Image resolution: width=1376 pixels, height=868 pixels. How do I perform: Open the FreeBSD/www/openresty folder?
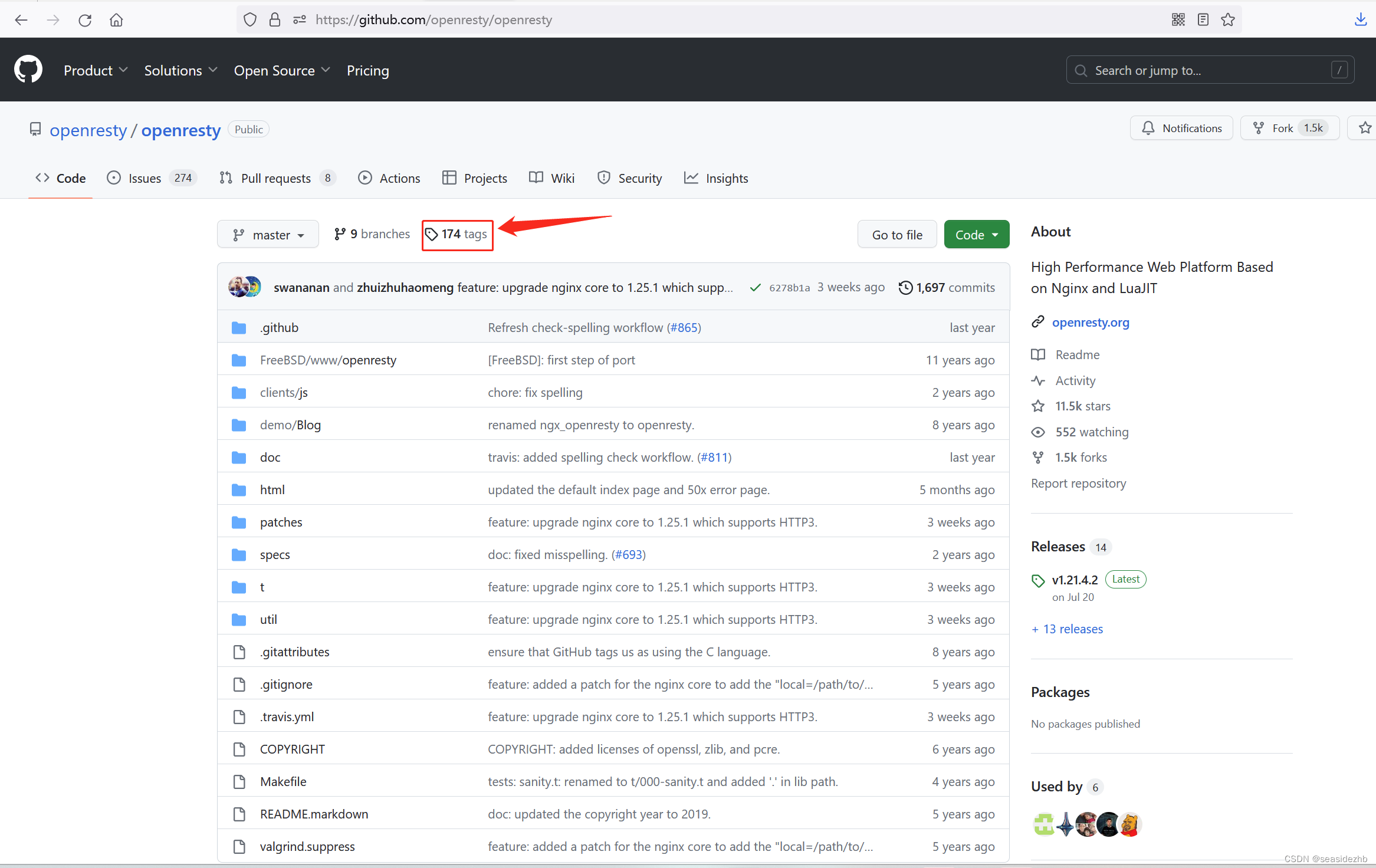pyautogui.click(x=328, y=360)
